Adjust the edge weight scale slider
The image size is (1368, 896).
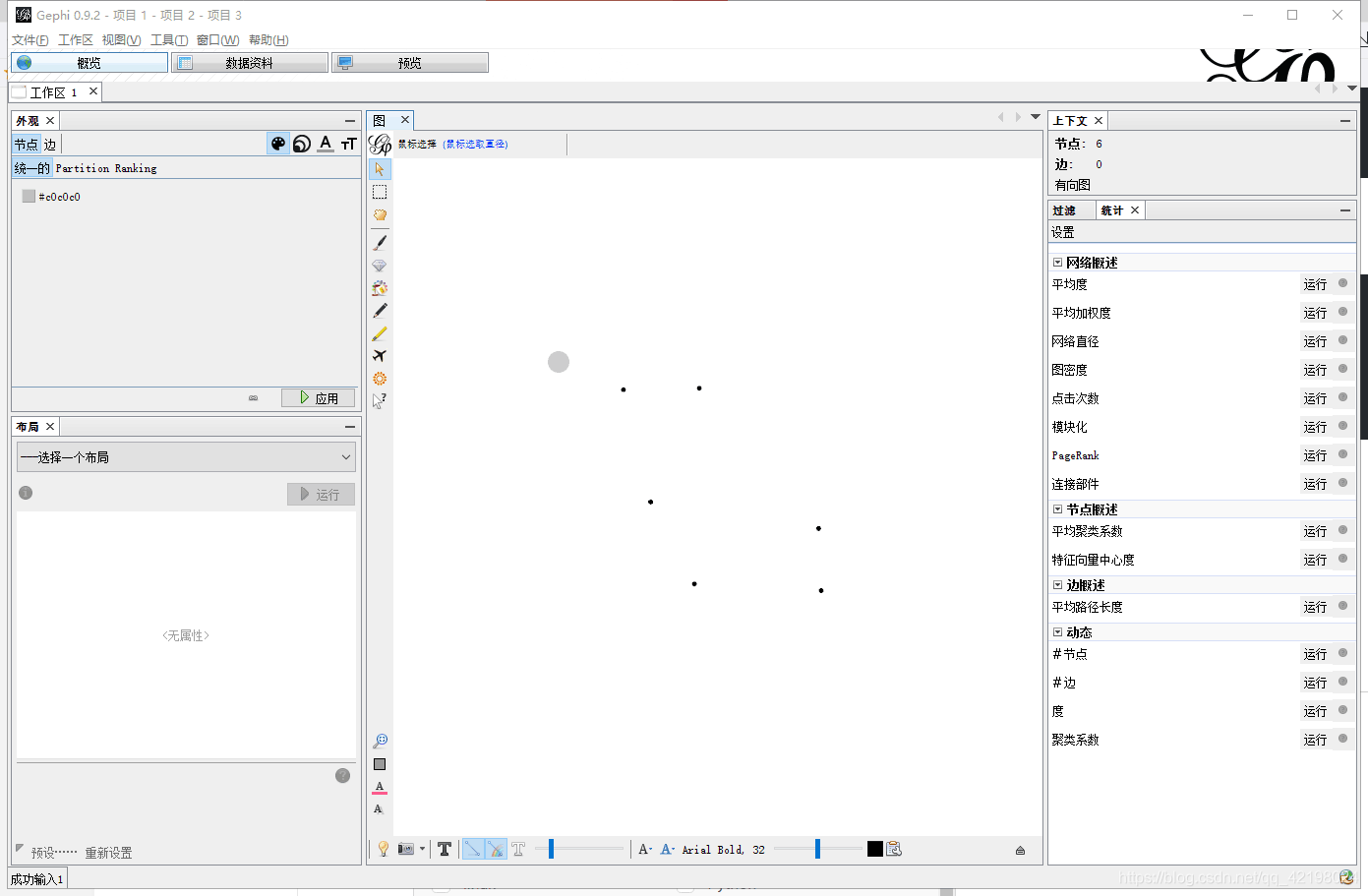tap(579, 849)
